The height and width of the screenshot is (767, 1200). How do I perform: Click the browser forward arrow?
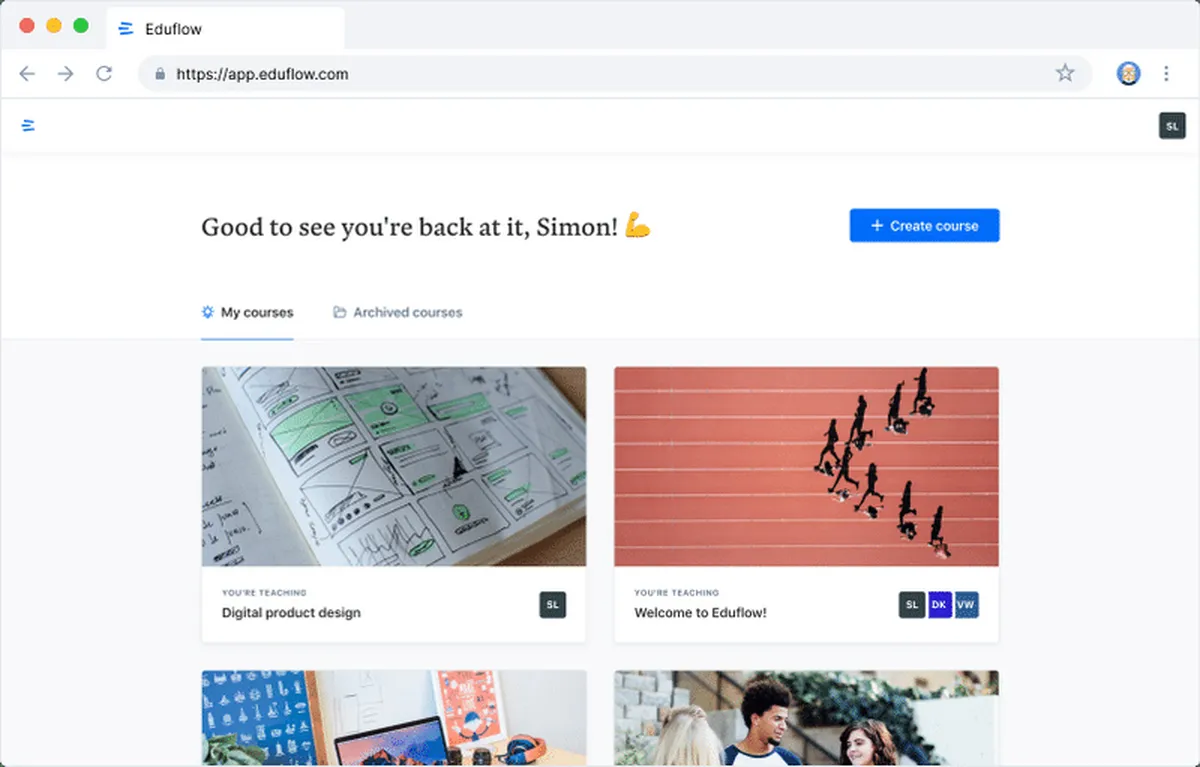coord(65,73)
